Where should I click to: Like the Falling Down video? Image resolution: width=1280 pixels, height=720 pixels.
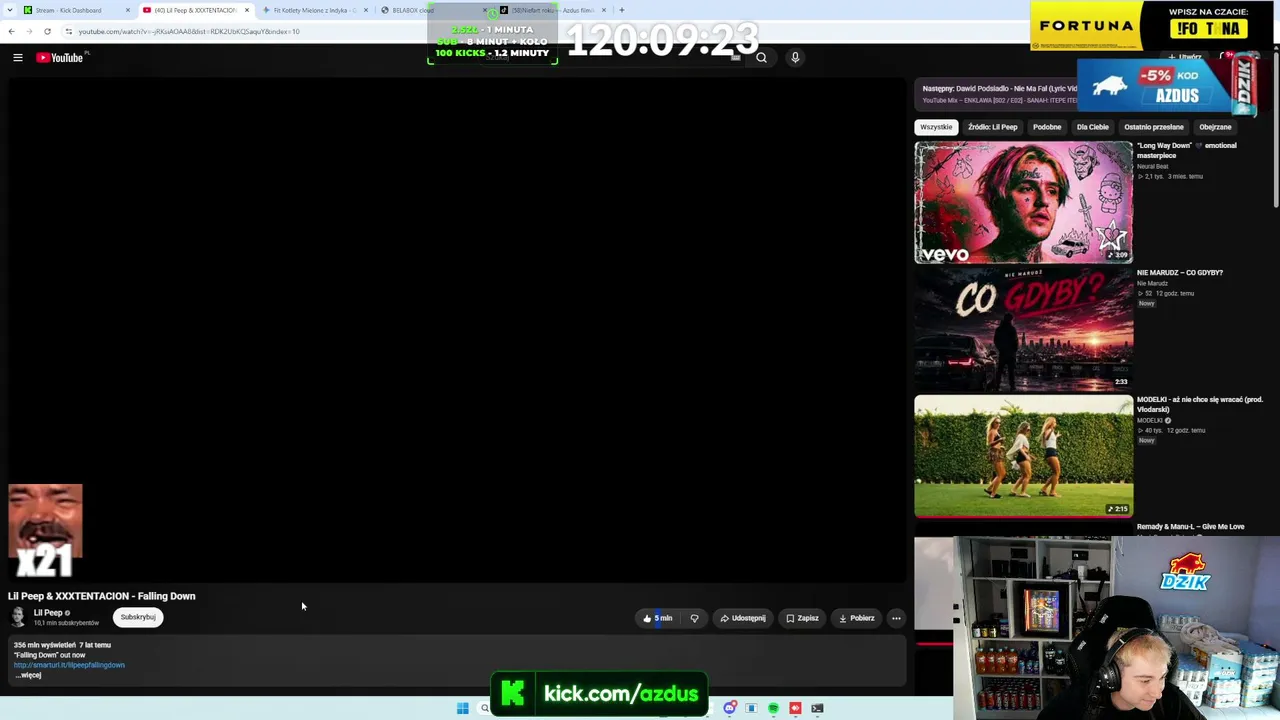click(658, 618)
